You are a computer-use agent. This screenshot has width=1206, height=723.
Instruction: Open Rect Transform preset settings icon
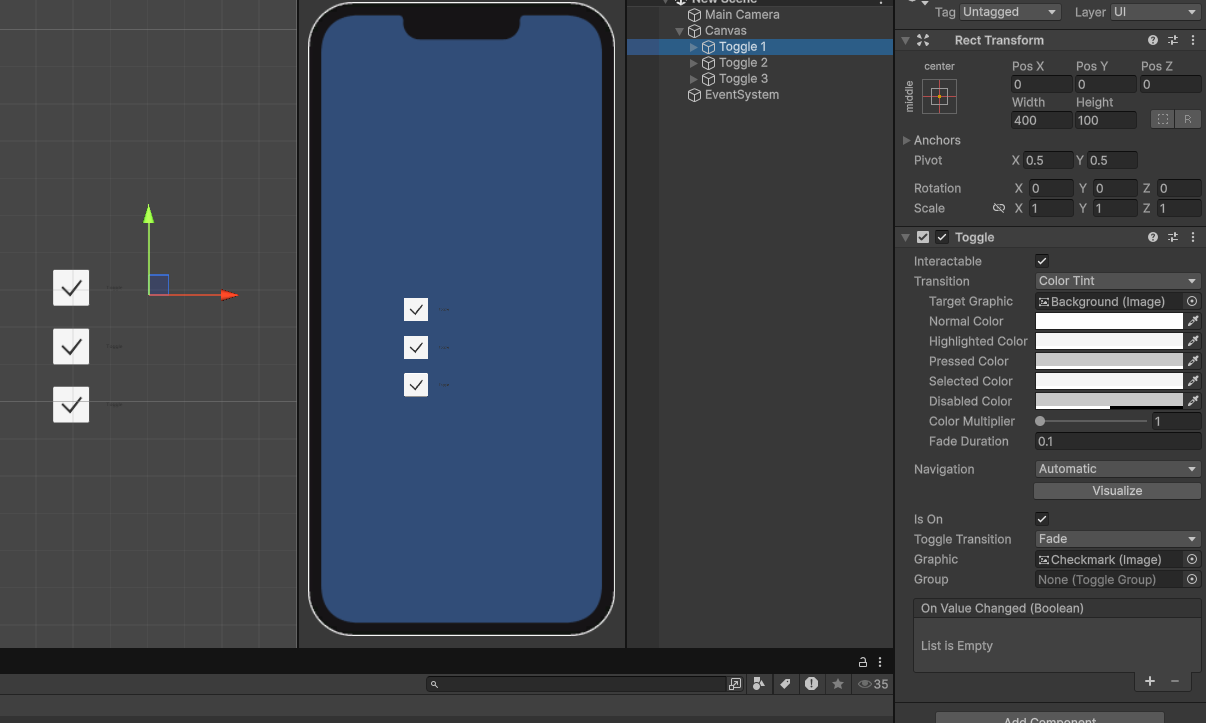tap(1173, 40)
